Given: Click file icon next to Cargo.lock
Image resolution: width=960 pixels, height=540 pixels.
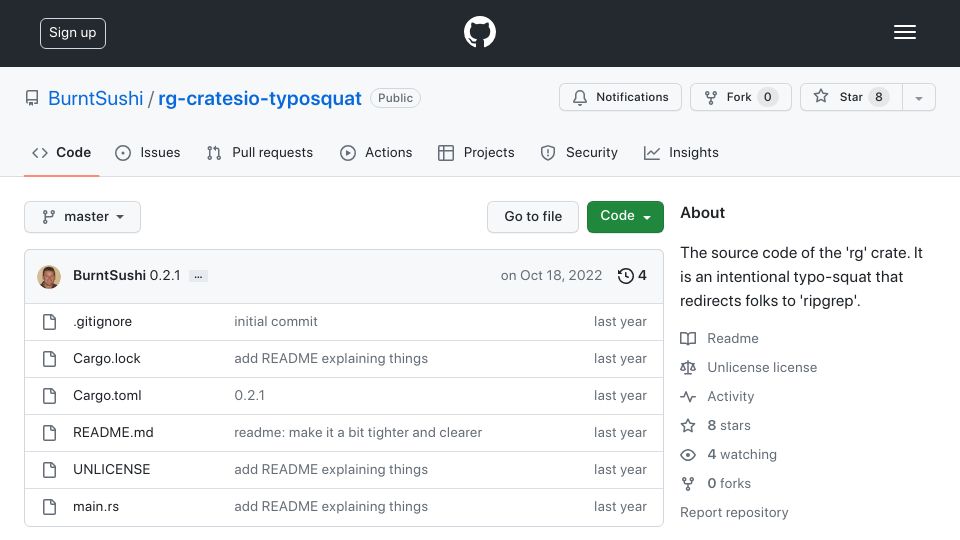Looking at the screenshot, I should click(x=50, y=359).
